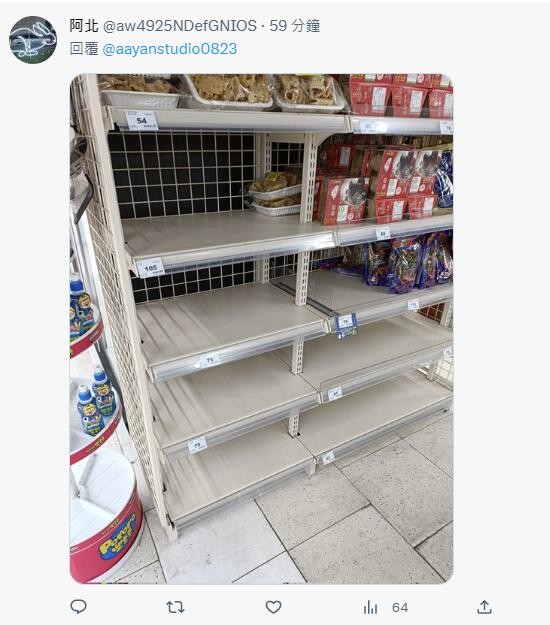Open view analytics bar chart icon
The height and width of the screenshot is (625, 550).
coord(370,607)
